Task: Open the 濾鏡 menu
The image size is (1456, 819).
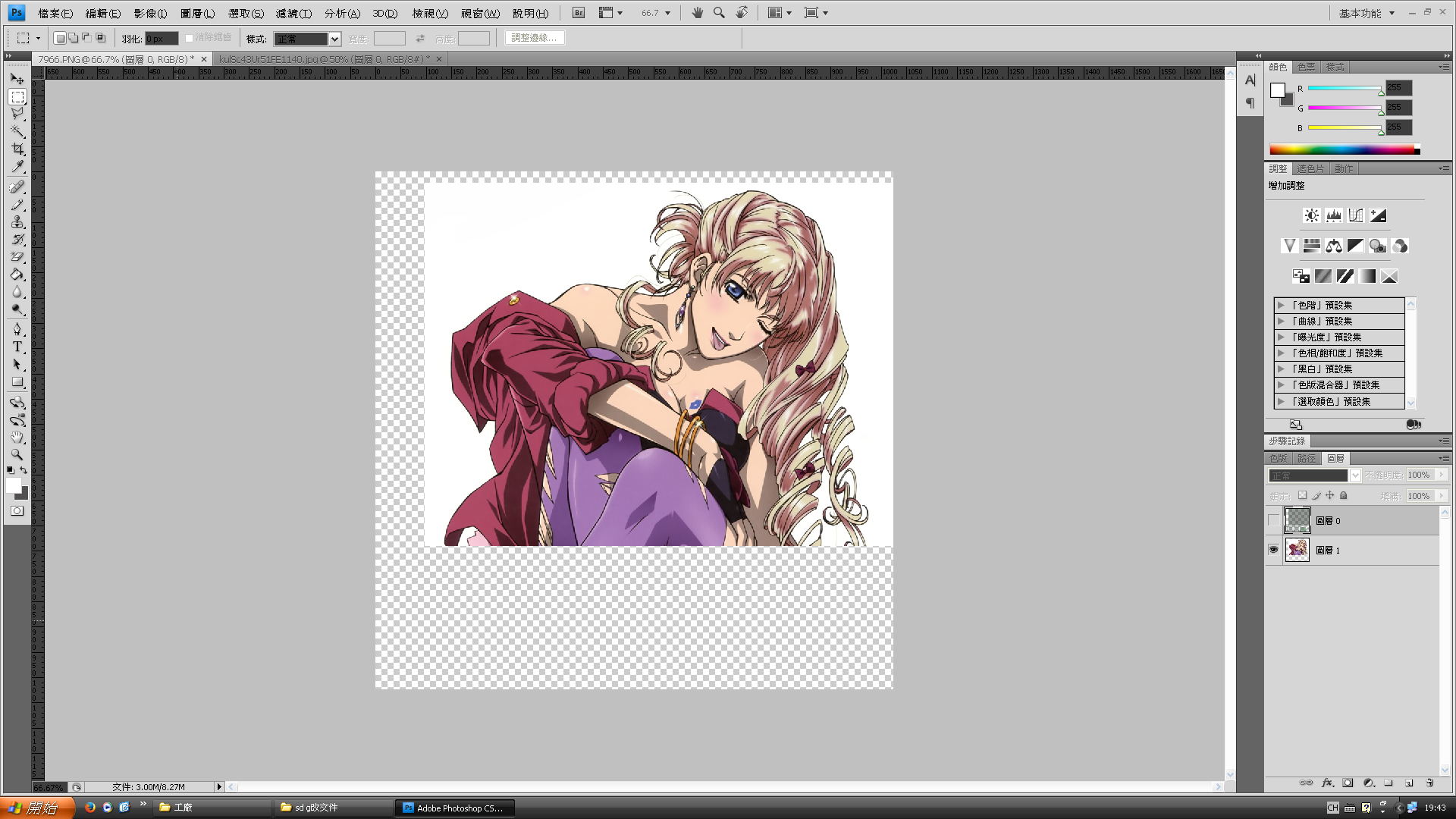Action: 293,14
